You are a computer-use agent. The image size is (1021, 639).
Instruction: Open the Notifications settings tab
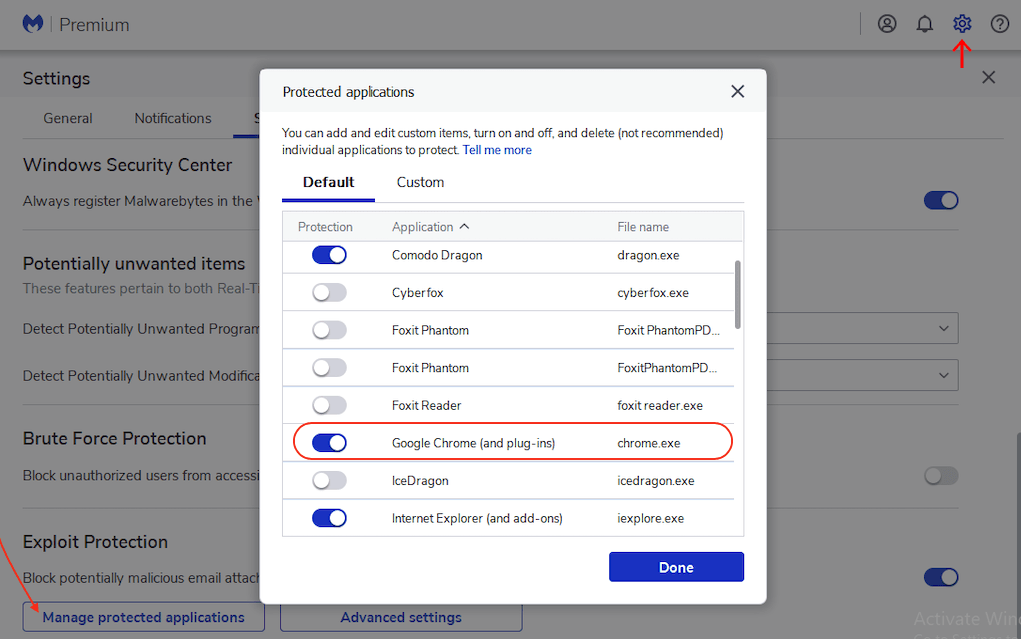(173, 119)
